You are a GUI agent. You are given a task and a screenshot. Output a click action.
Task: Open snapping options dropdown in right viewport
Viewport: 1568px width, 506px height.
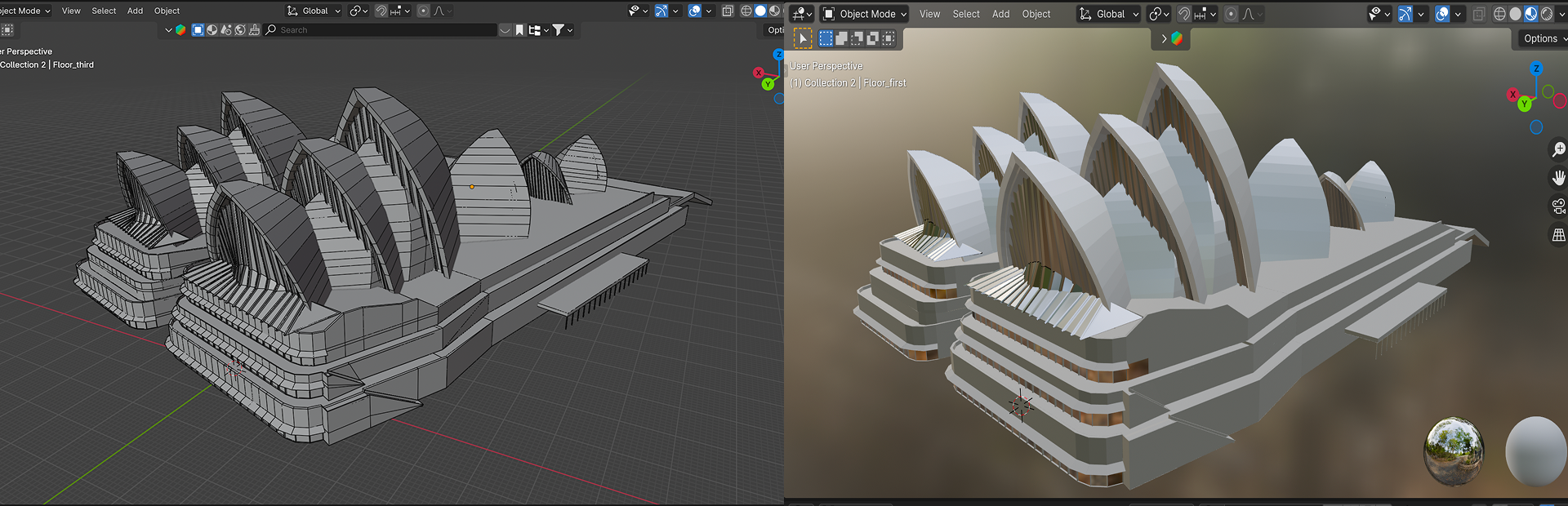pyautogui.click(x=1205, y=14)
